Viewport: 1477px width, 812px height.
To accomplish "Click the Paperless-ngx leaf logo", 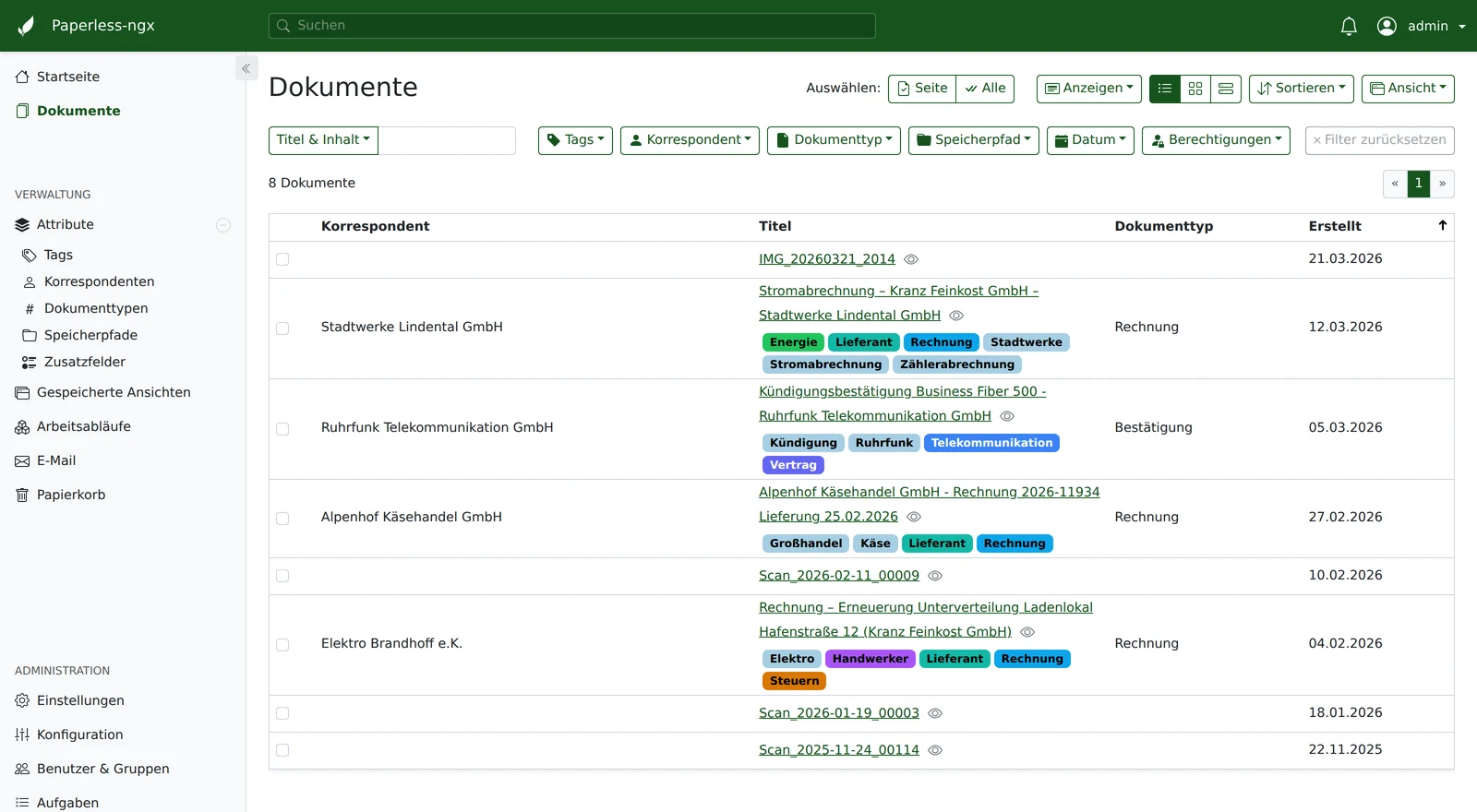I will 26,26.
